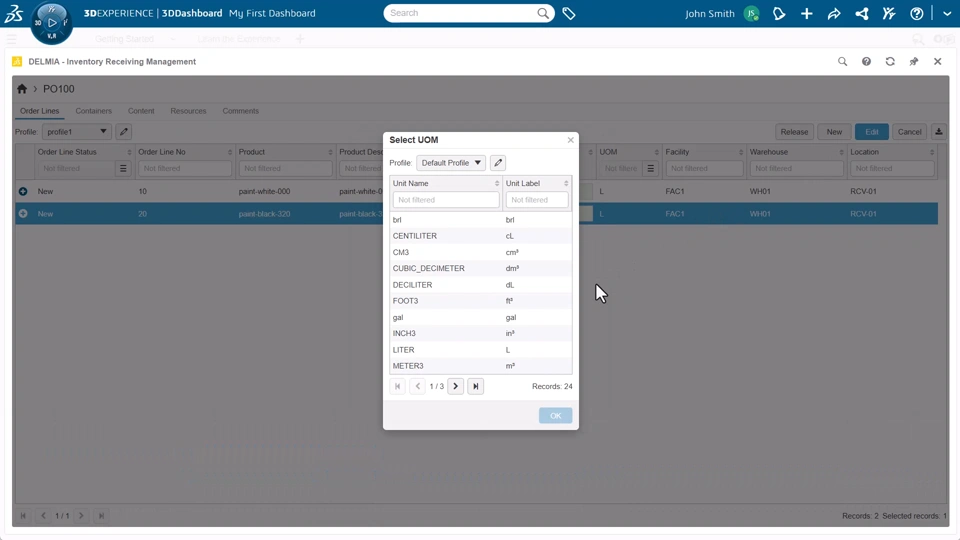Select the brl unit row
960x540 pixels.
pos(481,220)
